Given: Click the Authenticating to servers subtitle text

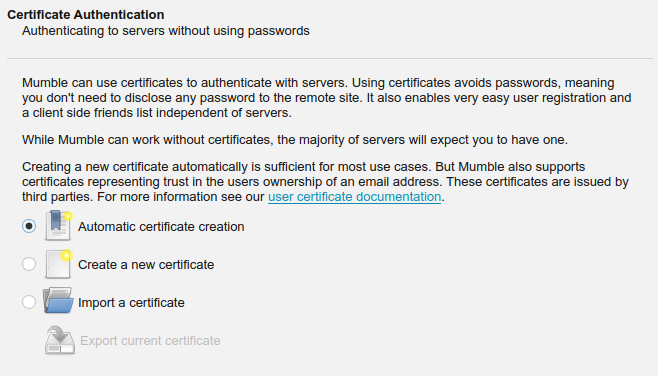Looking at the screenshot, I should pyautogui.click(x=166, y=31).
